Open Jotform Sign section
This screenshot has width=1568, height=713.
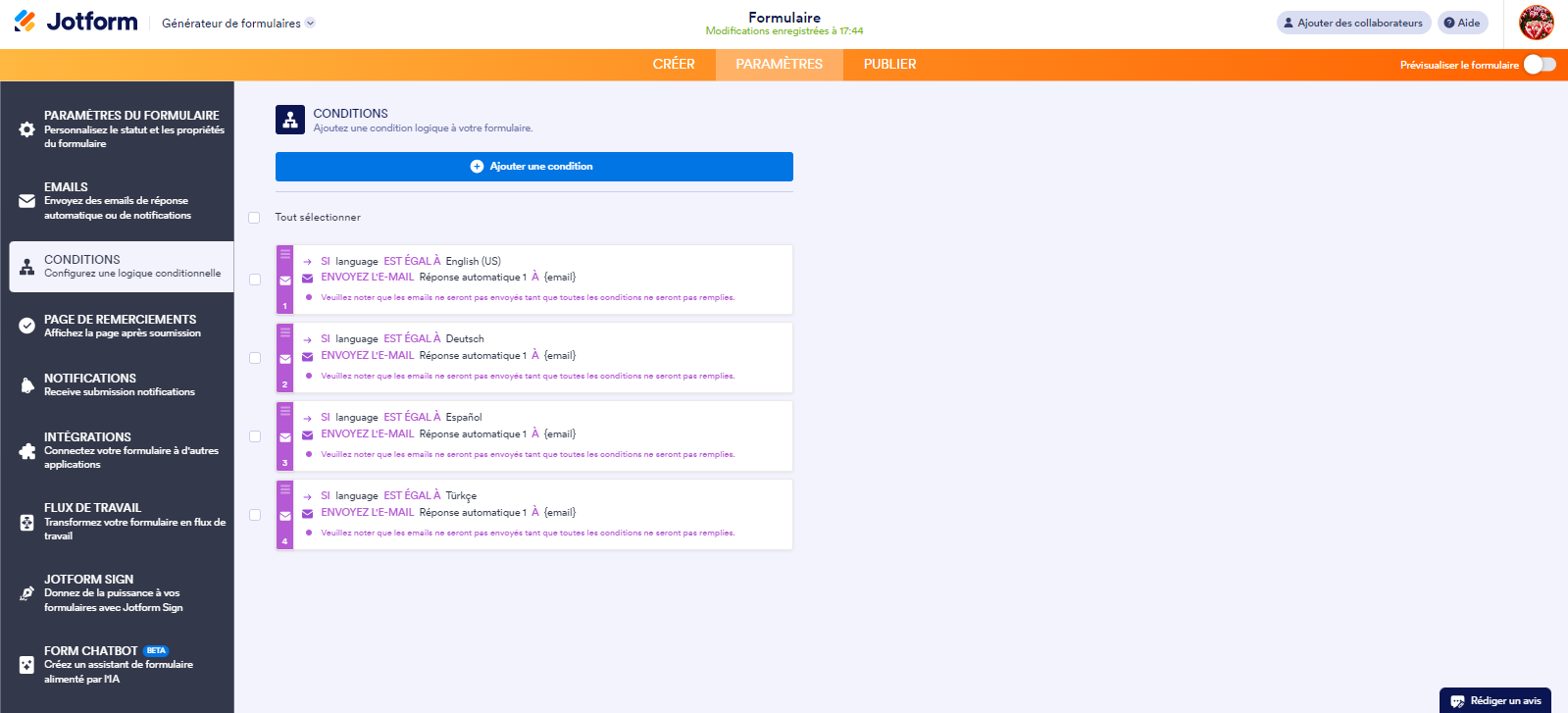[x=122, y=593]
